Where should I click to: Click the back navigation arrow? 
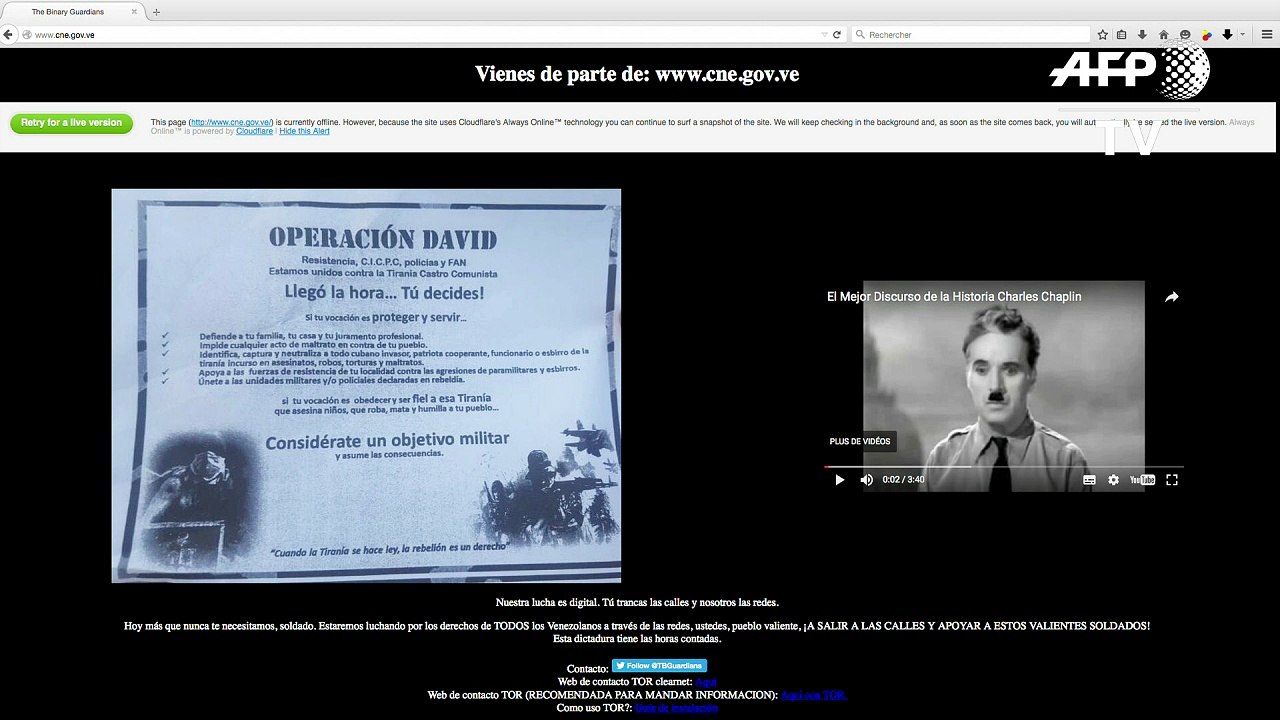8,34
